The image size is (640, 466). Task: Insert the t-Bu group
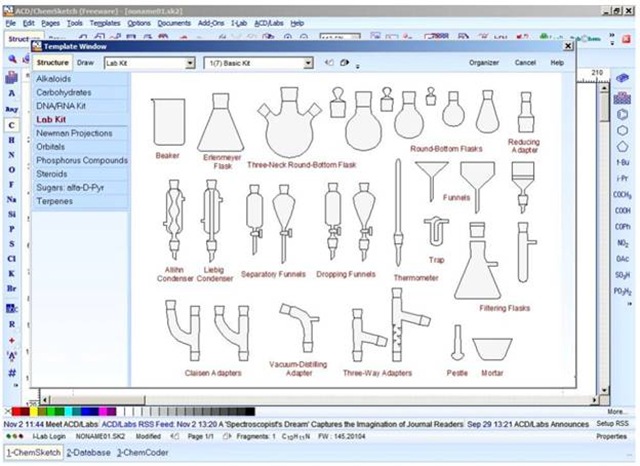(622, 162)
